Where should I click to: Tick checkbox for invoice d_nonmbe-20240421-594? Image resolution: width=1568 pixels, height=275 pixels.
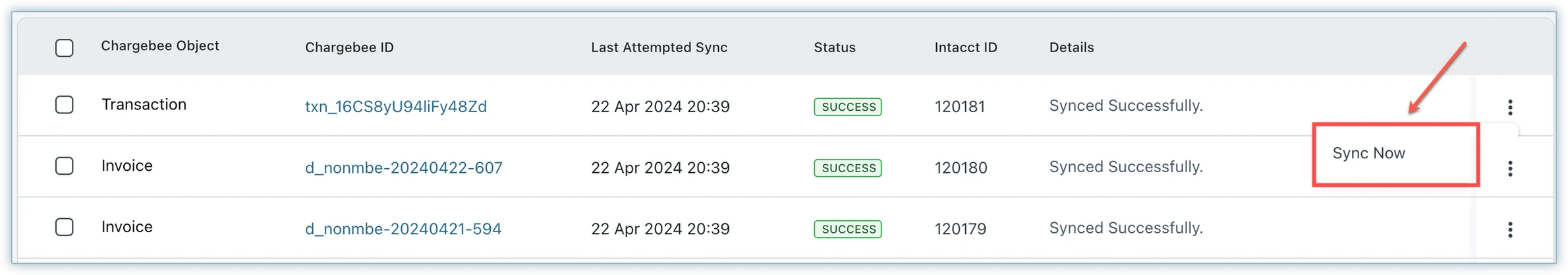coord(64,228)
